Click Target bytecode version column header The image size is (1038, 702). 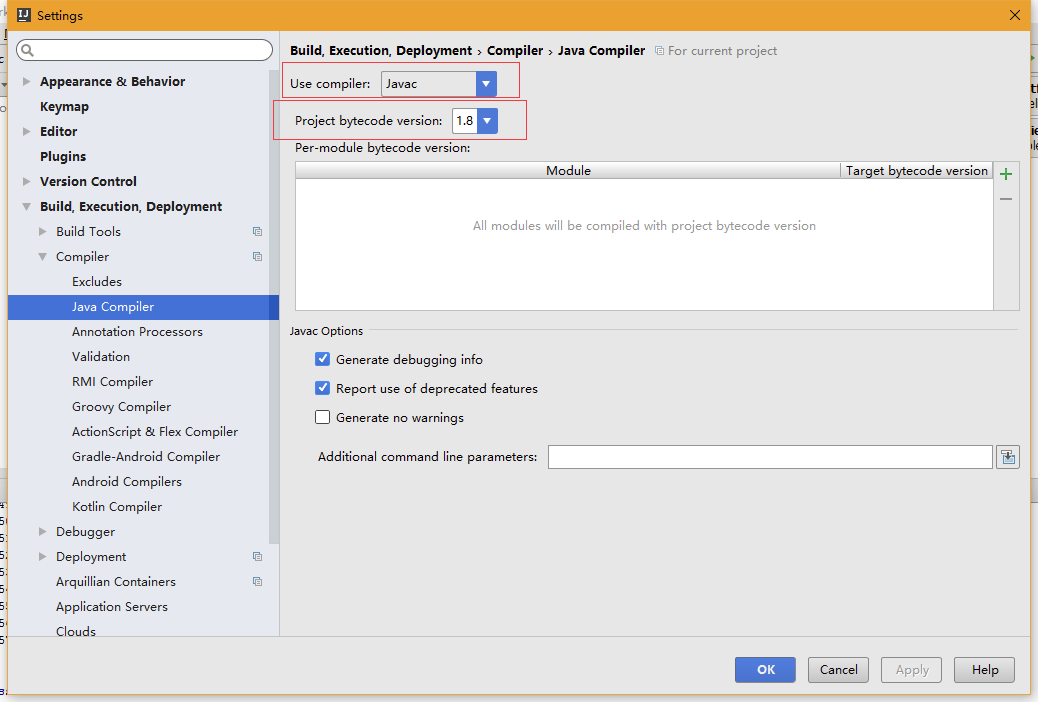(x=916, y=171)
